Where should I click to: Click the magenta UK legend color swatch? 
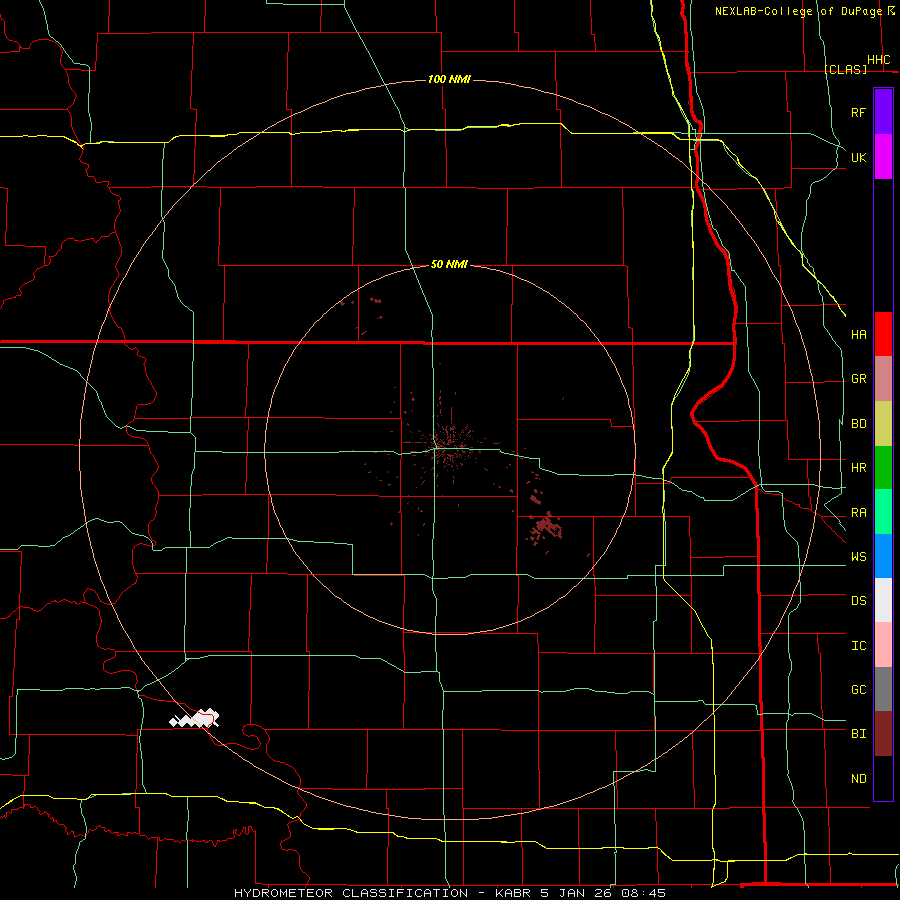pyautogui.click(x=883, y=157)
